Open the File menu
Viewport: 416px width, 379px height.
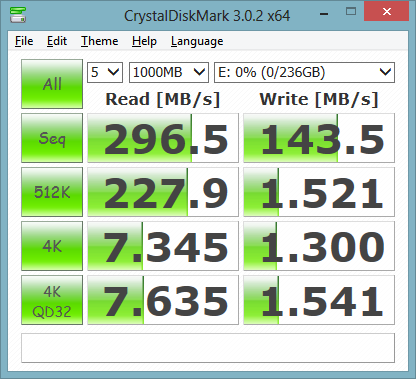pos(24,41)
